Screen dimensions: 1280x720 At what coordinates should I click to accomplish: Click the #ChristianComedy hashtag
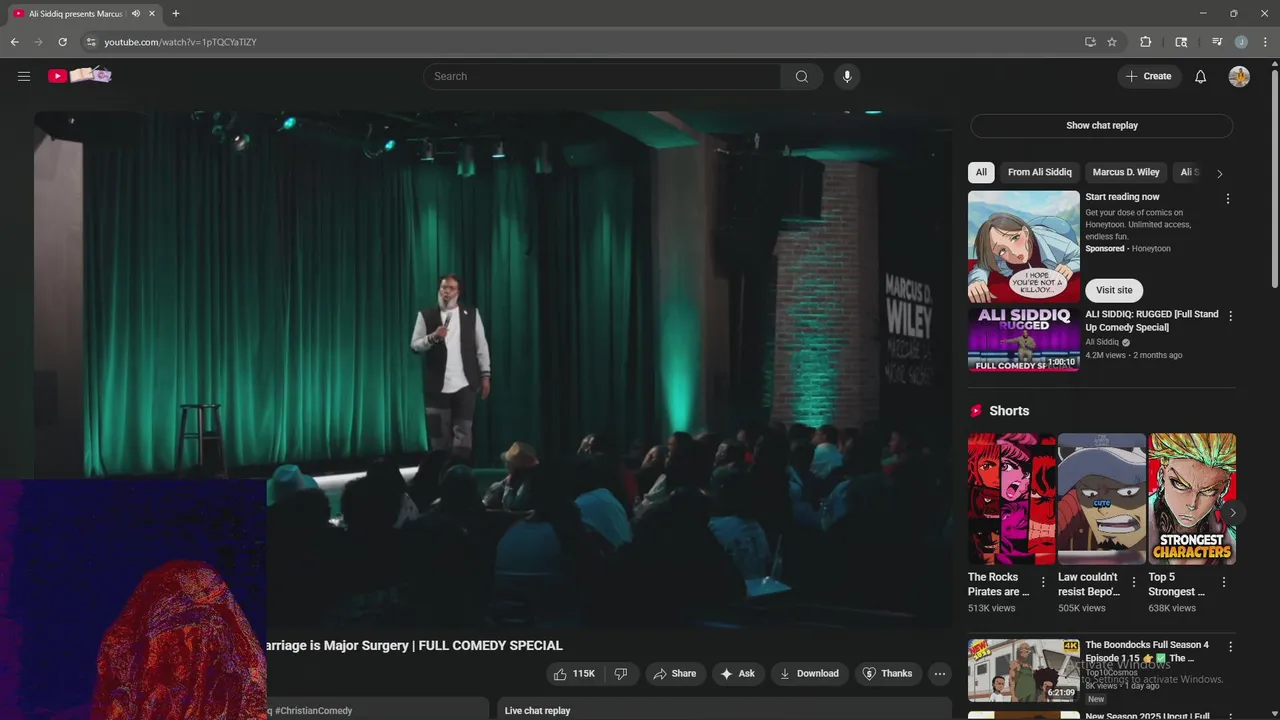coord(313,711)
